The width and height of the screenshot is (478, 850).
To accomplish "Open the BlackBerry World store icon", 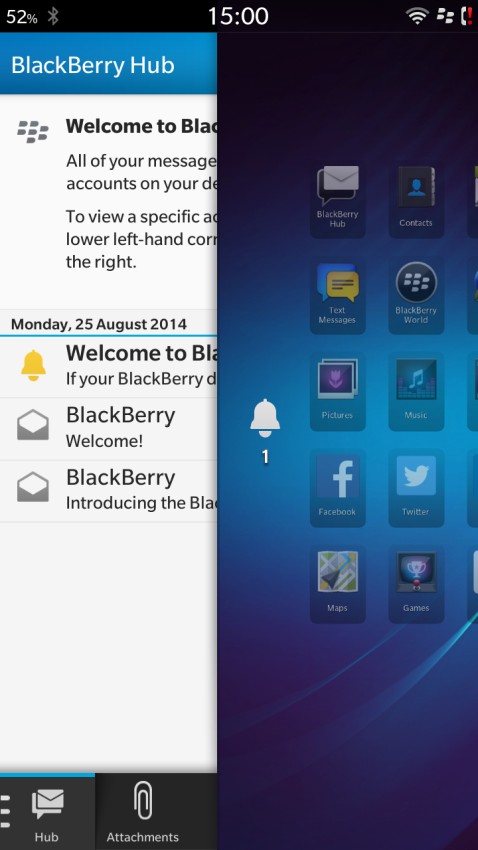I will [416, 295].
